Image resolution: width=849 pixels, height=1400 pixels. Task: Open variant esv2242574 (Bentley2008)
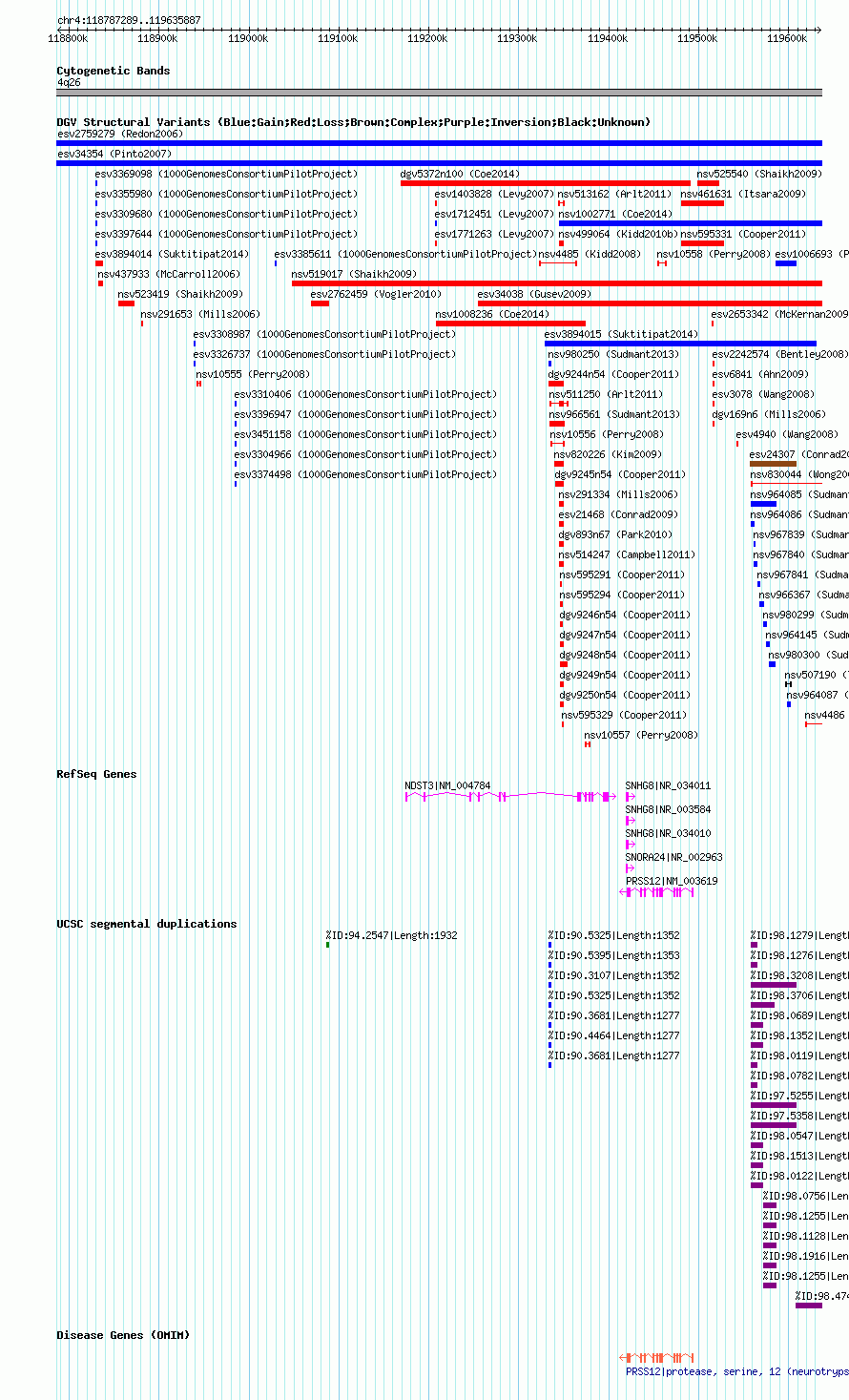[x=779, y=354]
